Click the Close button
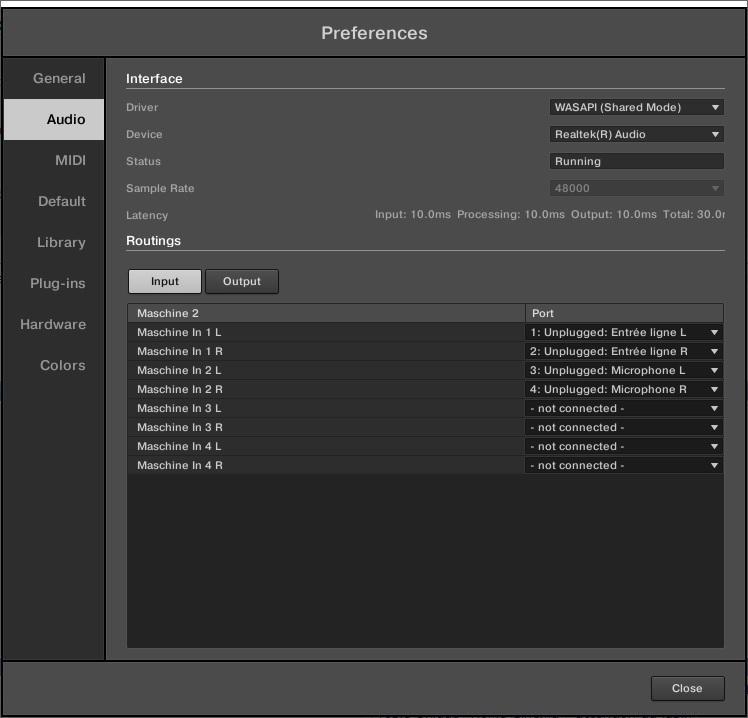Viewport: 748px width, 718px height. pyautogui.click(x=687, y=688)
